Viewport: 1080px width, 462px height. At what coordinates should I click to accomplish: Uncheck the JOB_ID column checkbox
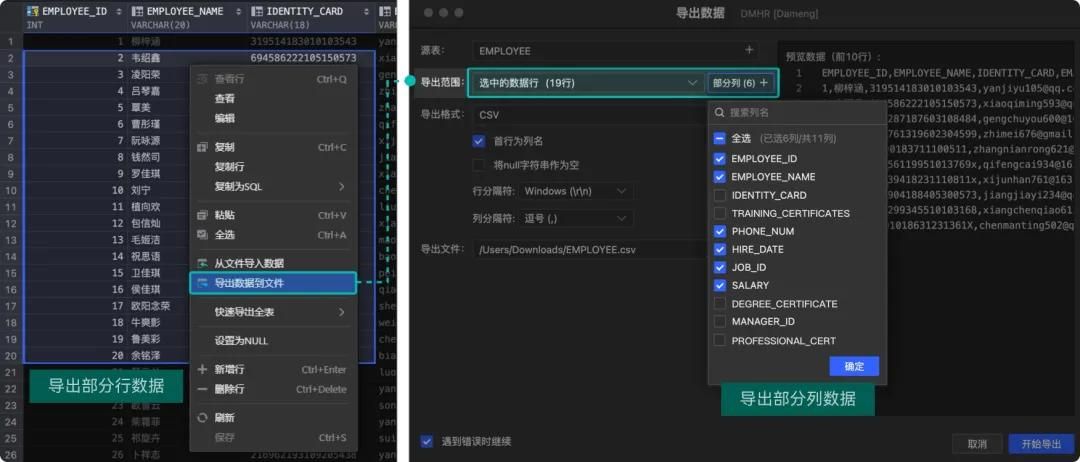click(x=719, y=267)
